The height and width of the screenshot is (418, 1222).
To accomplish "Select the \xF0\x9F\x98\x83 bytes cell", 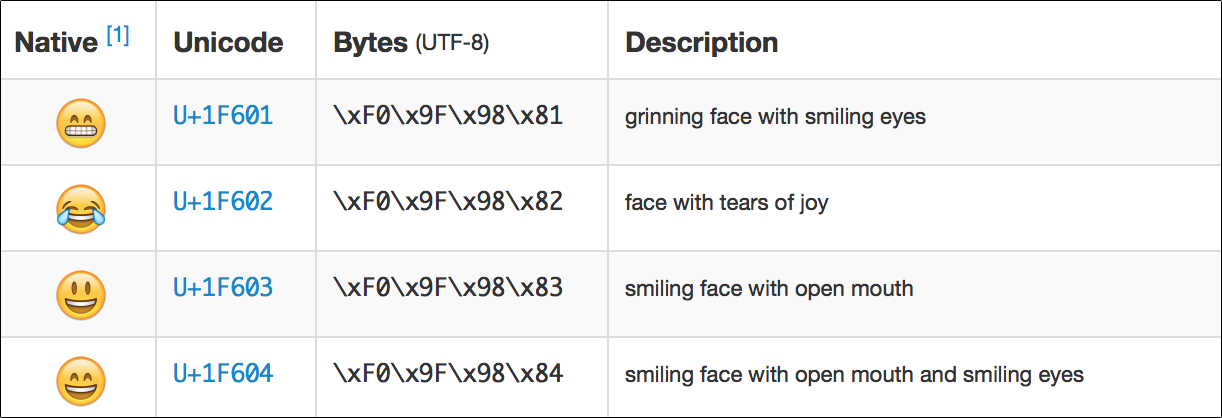I will (448, 288).
